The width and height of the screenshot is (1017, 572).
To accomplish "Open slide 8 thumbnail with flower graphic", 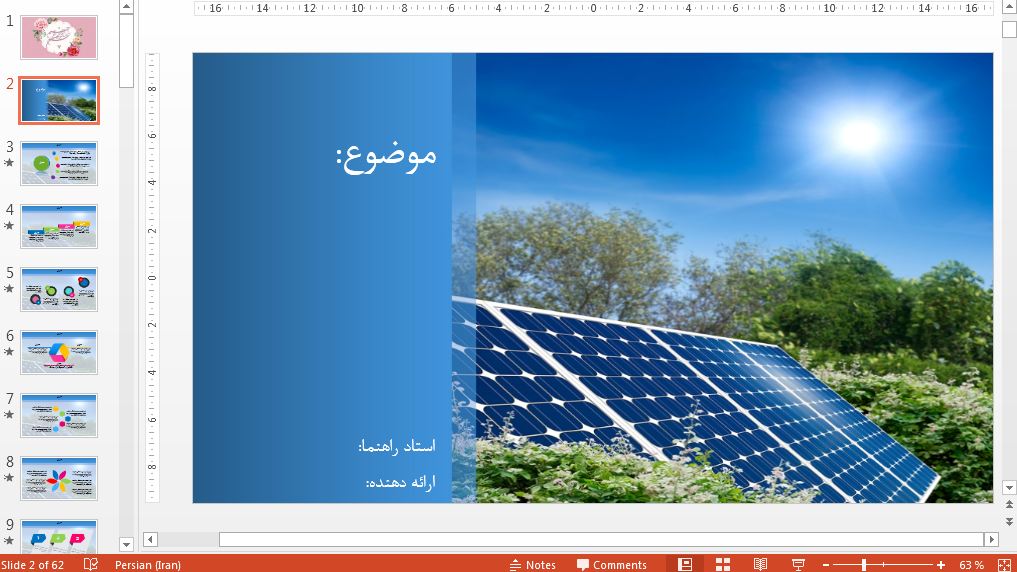I will (59, 478).
